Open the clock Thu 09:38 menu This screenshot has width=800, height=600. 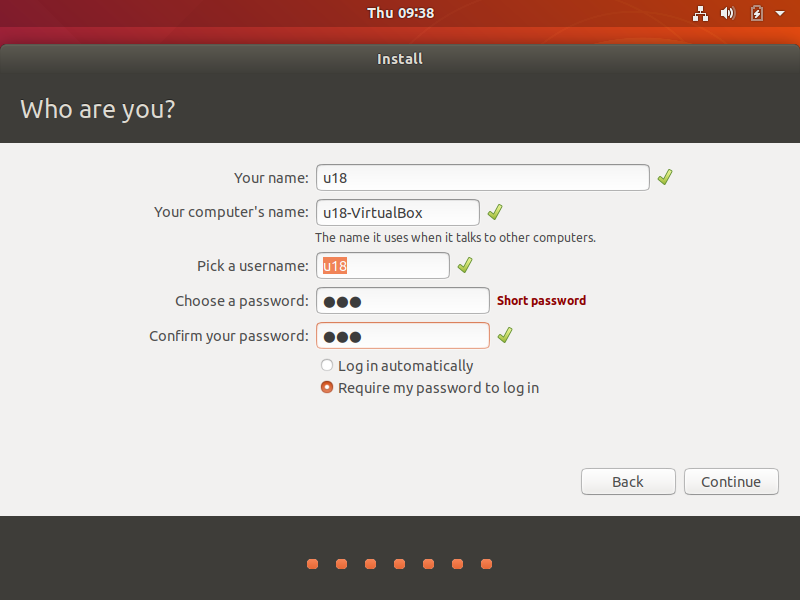[400, 13]
